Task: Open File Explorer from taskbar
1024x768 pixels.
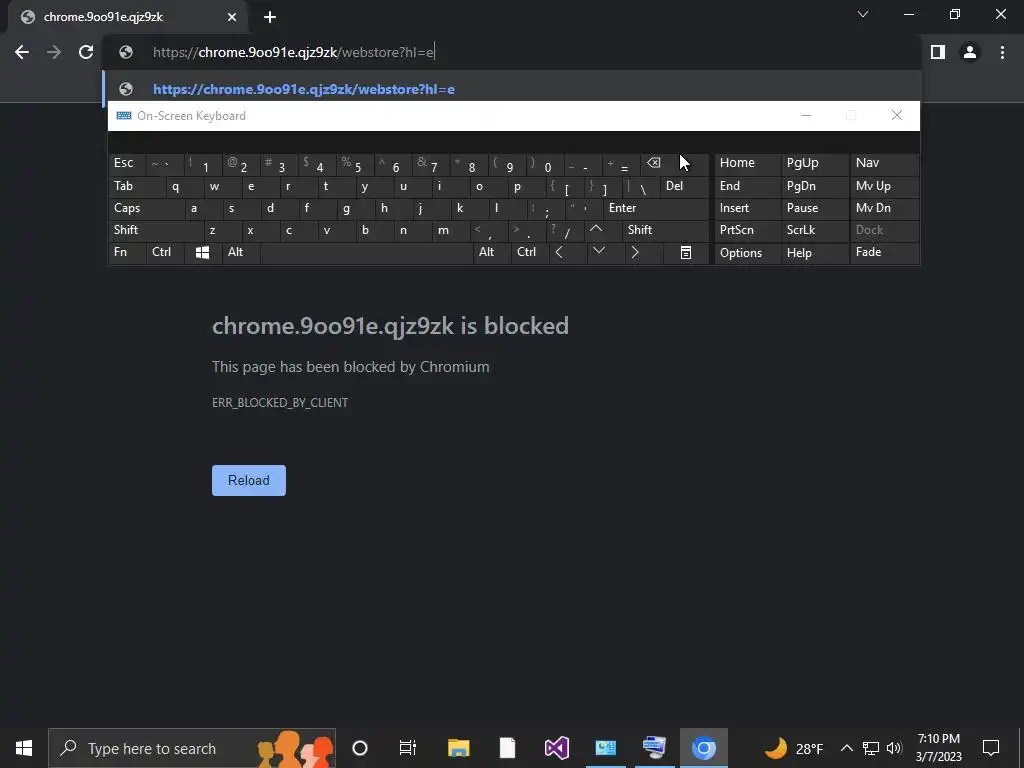Action: pyautogui.click(x=458, y=748)
